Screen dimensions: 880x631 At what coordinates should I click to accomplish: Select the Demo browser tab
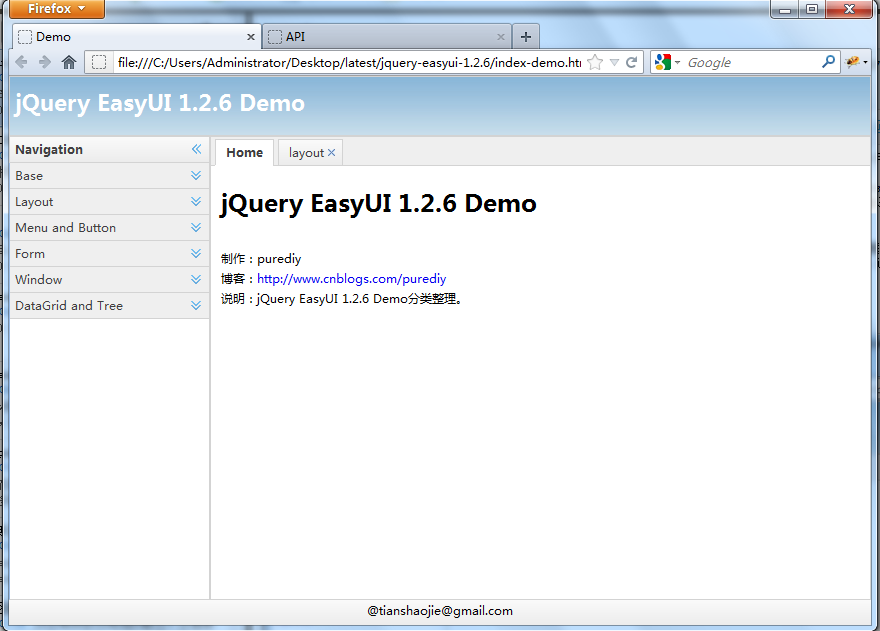point(137,37)
